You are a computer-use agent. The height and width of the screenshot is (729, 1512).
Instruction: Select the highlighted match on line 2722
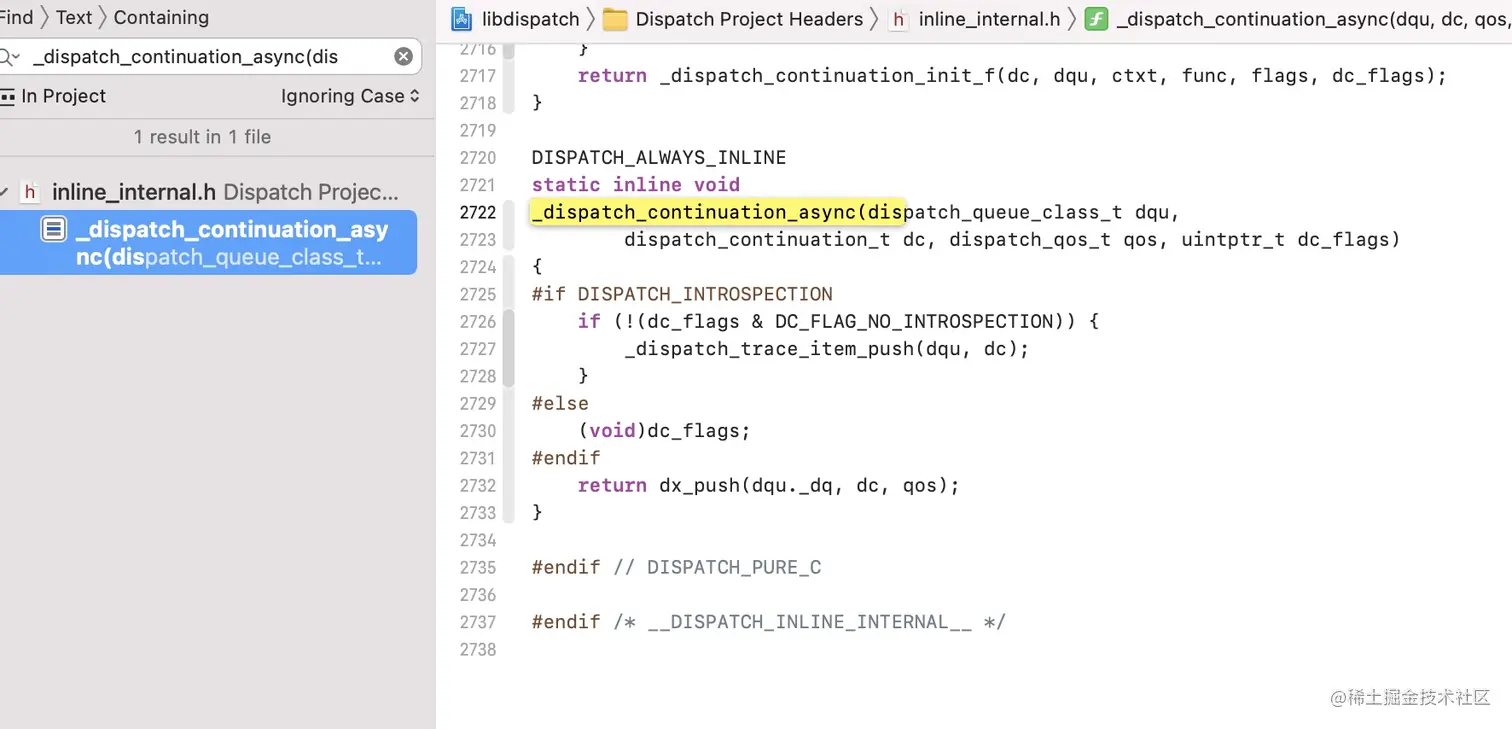tap(716, 212)
